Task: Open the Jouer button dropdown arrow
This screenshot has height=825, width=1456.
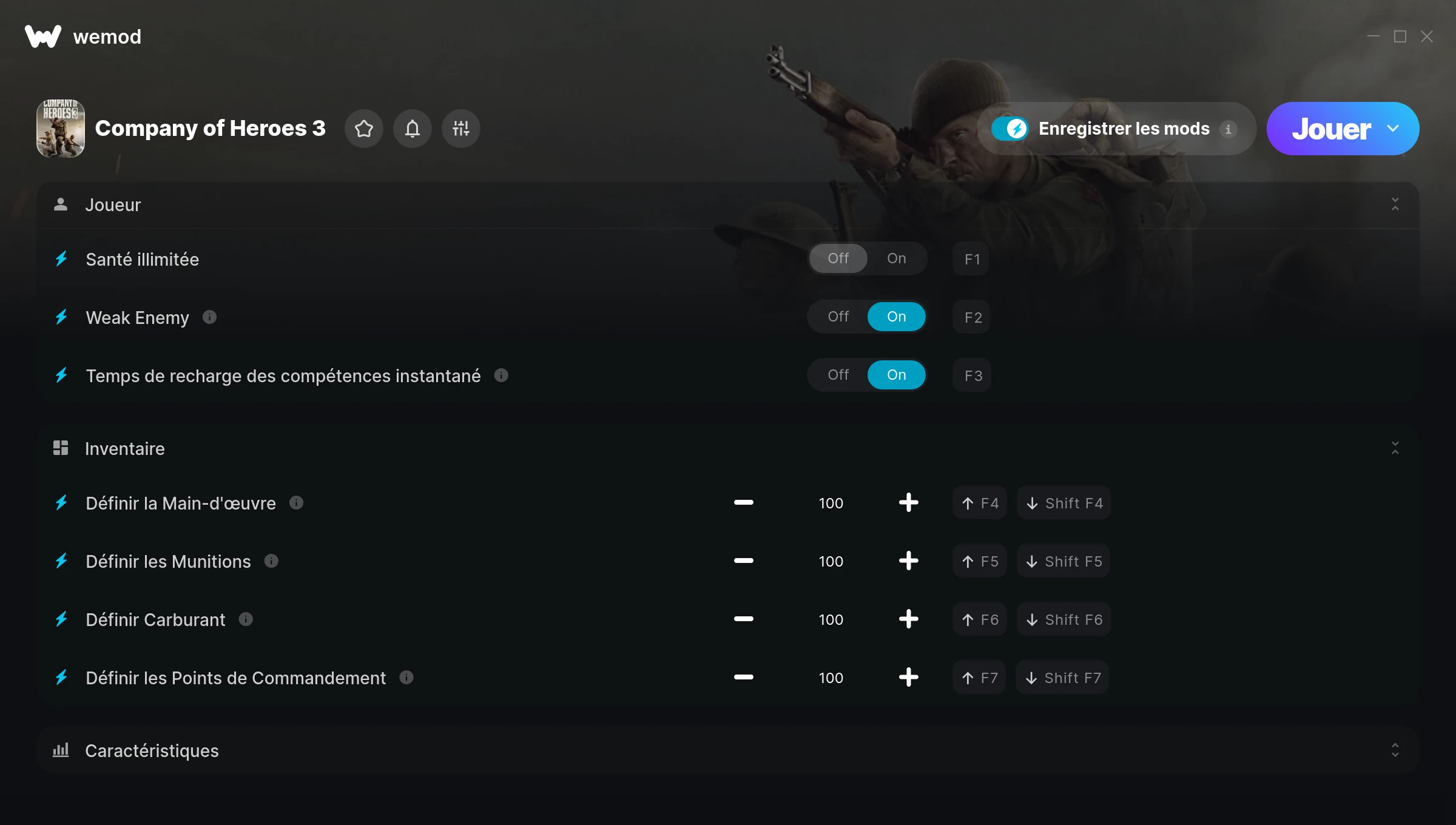Action: [1394, 129]
